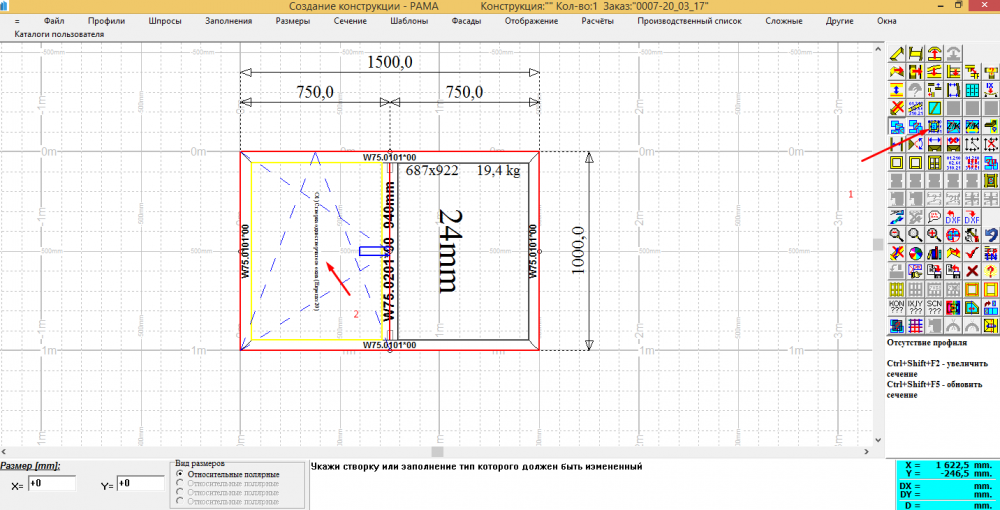This screenshot has width=1000, height=510.
Task: Open the Сложные menu
Action: tap(784, 20)
